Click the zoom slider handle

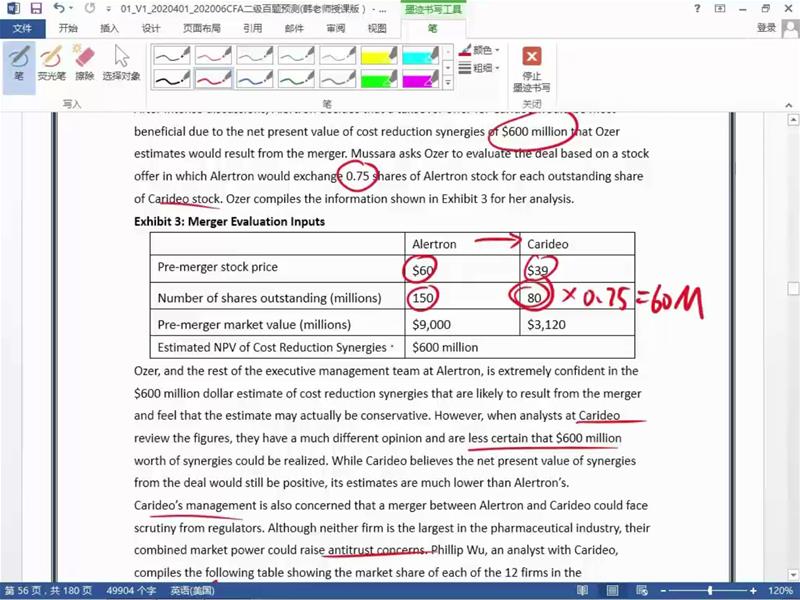pyautogui.click(x=710, y=591)
